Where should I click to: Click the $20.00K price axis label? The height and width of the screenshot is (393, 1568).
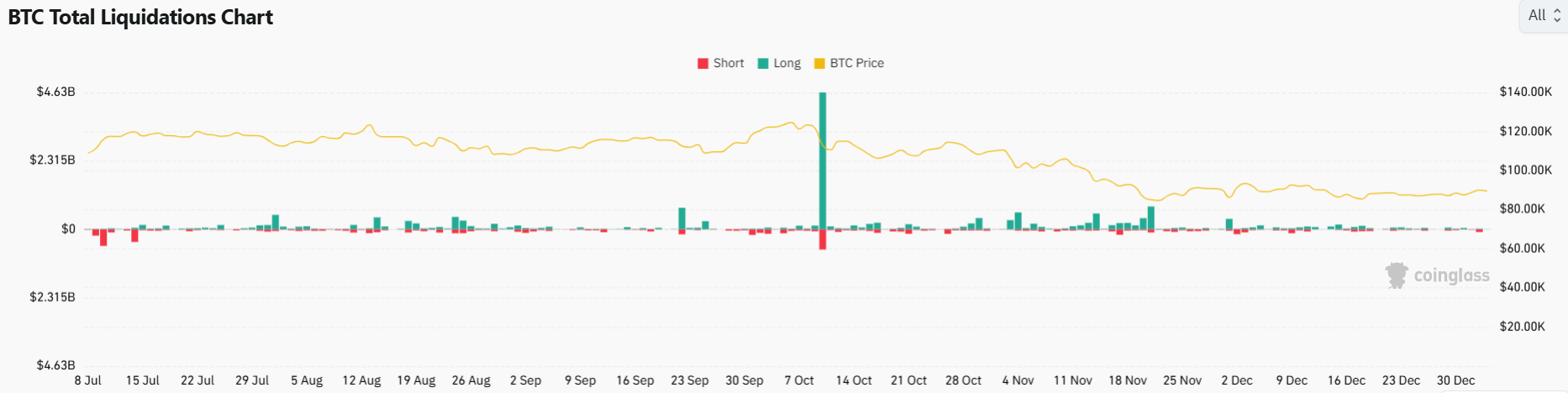click(x=1522, y=326)
